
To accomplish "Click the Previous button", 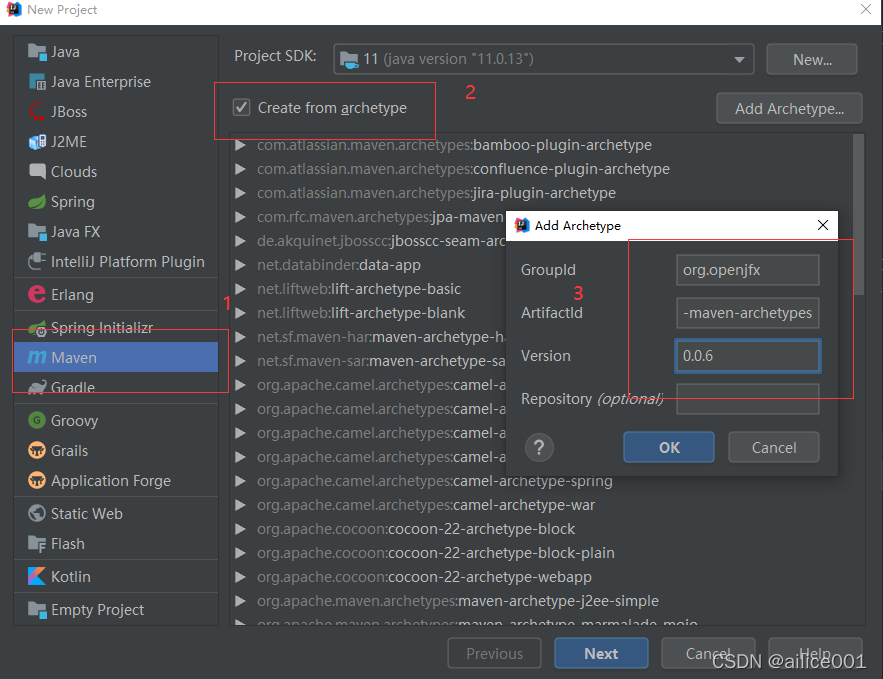I will click(494, 653).
